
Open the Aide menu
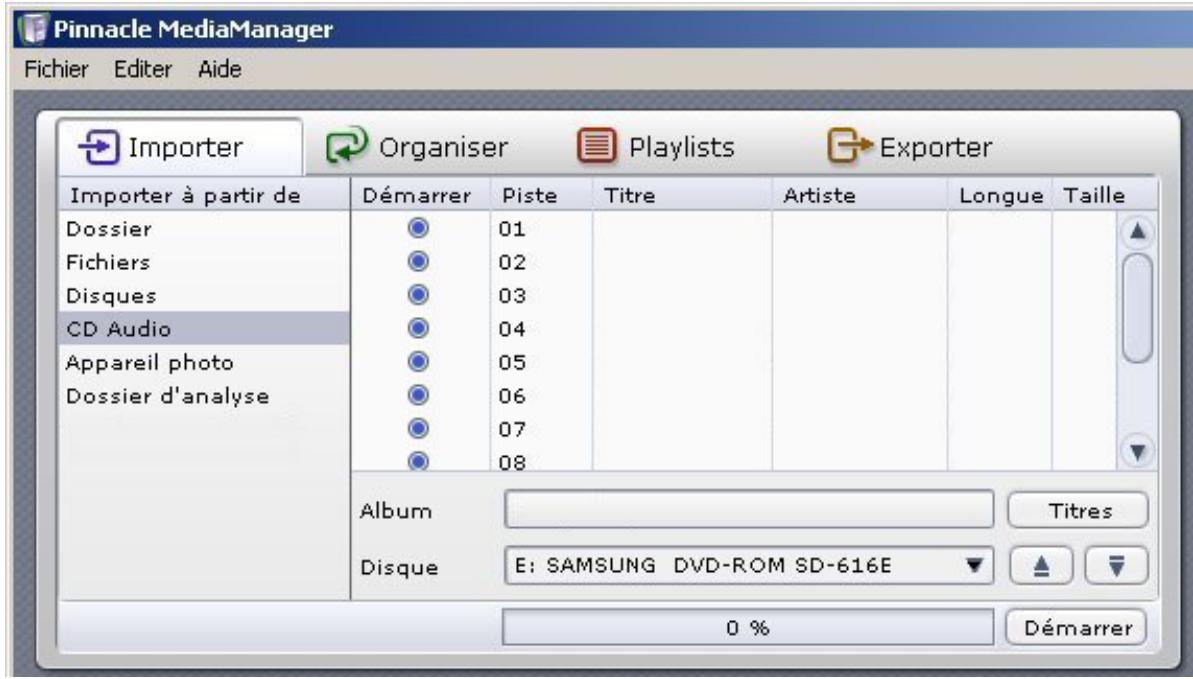tap(220, 69)
